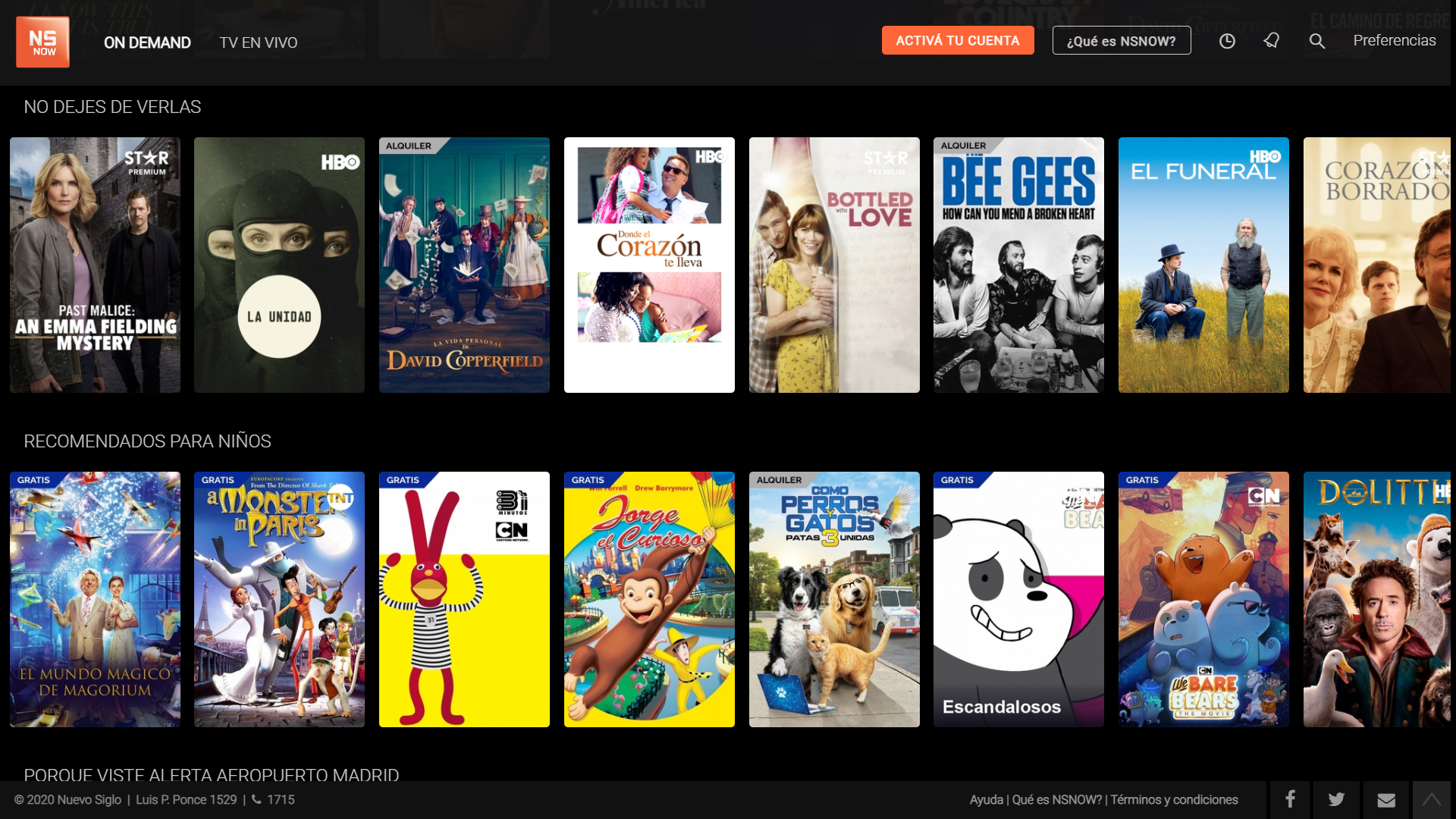Click the back-to-top arrow icon

1432,799
